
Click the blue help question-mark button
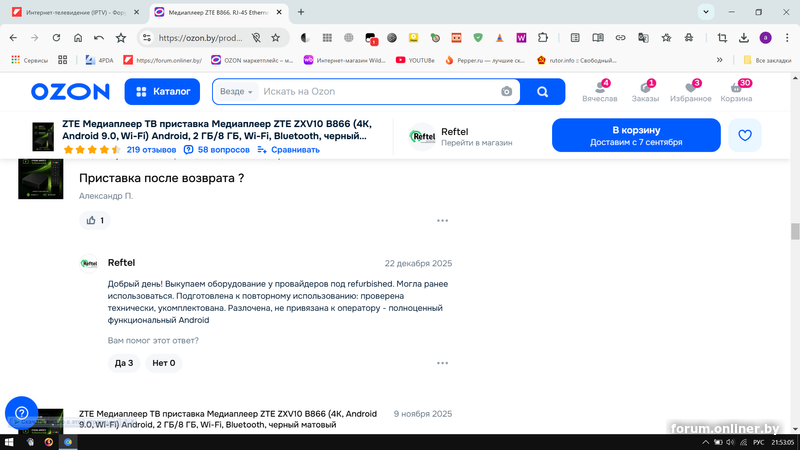(x=21, y=413)
